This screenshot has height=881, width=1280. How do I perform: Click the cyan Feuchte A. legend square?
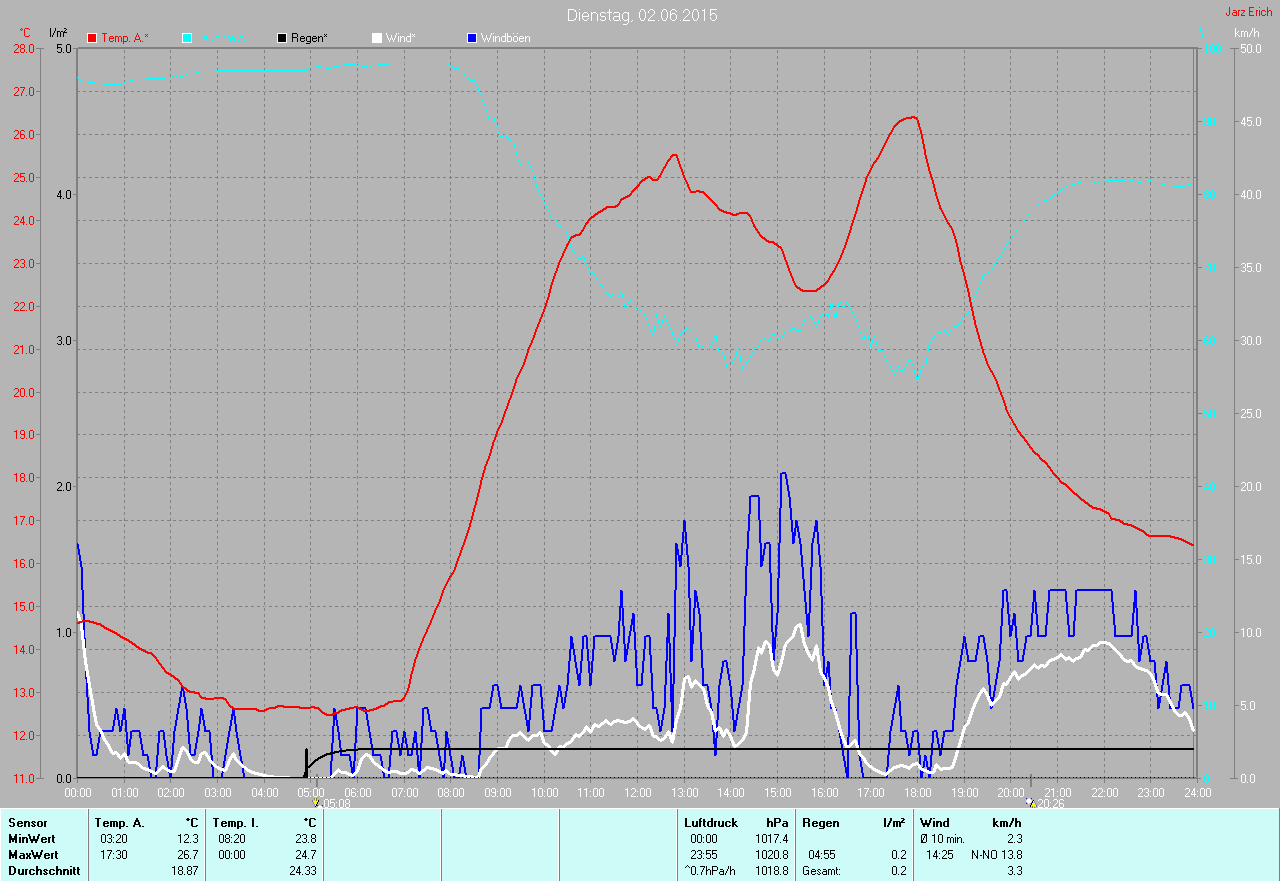point(187,38)
